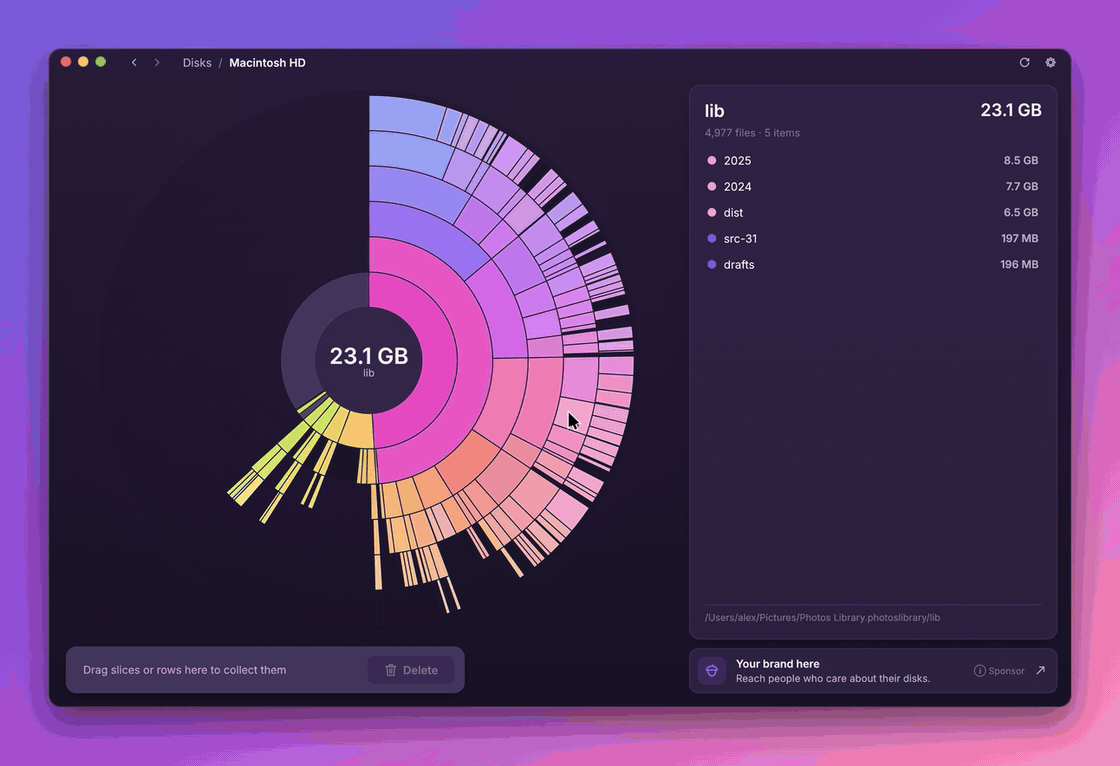The width and height of the screenshot is (1120, 766).
Task: Click the file path at panel bottom
Action: point(822,617)
